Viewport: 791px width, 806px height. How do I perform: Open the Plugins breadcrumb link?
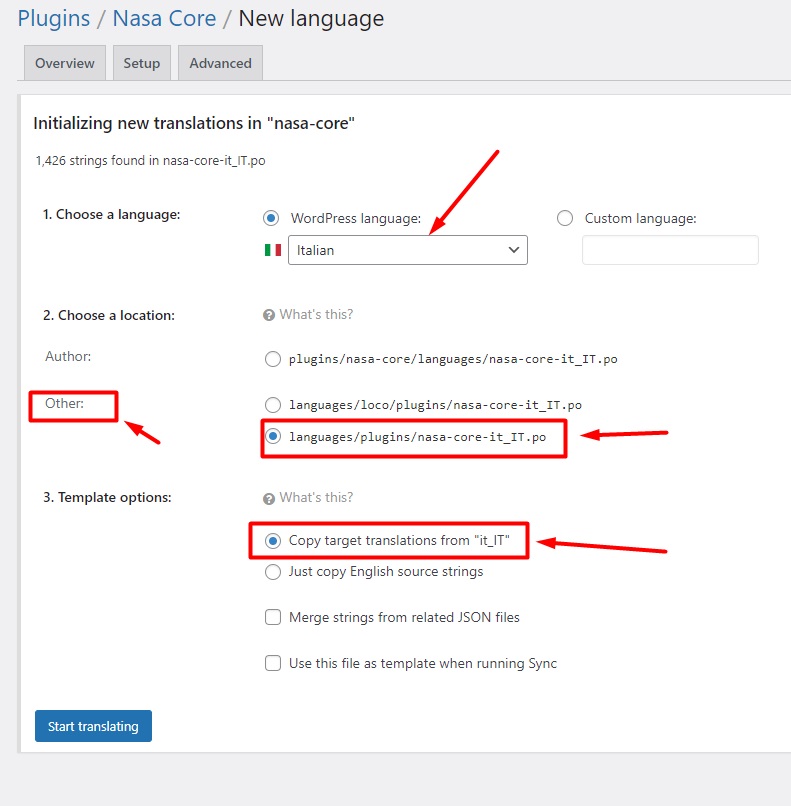tap(54, 18)
